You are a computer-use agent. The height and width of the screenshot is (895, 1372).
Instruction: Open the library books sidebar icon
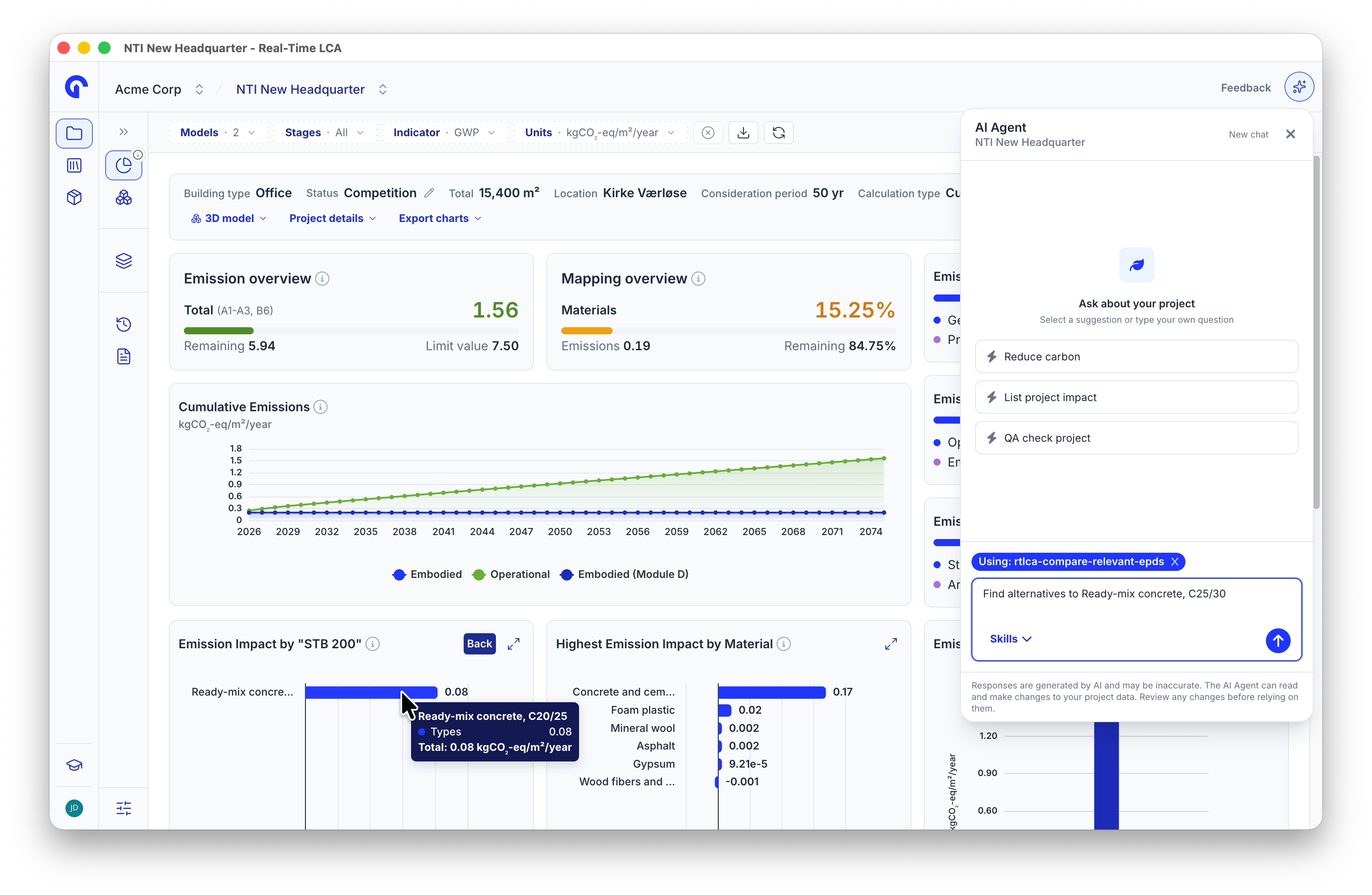click(74, 165)
